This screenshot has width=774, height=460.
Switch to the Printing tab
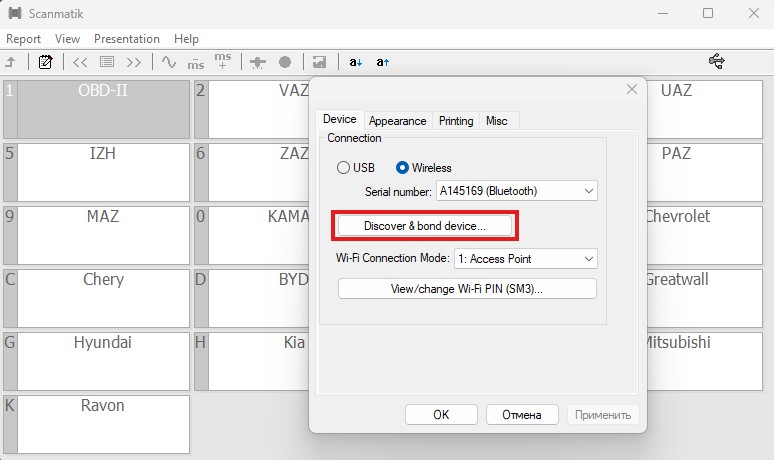point(456,121)
